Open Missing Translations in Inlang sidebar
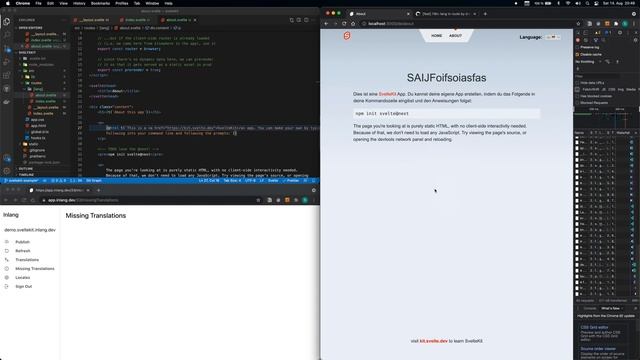Image resolution: width=640 pixels, height=360 pixels. point(35,269)
